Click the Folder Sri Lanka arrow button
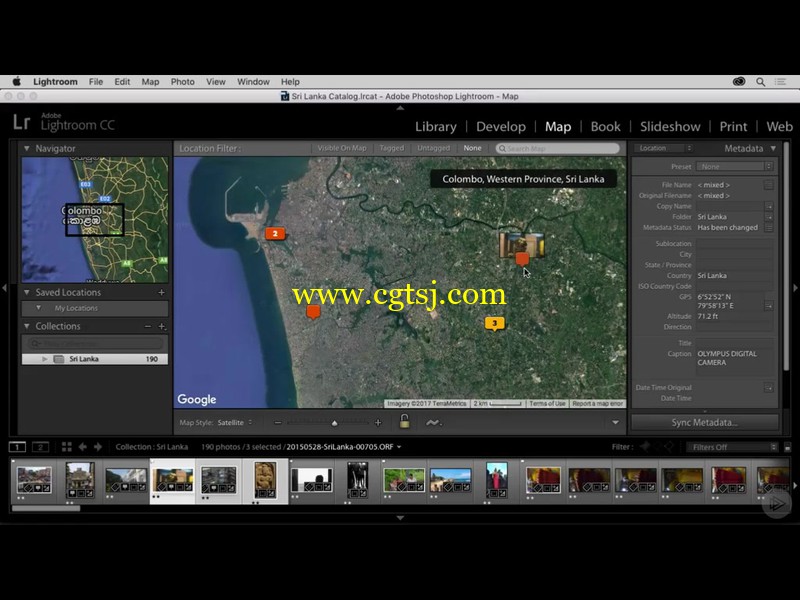800x600 pixels. [x=769, y=217]
